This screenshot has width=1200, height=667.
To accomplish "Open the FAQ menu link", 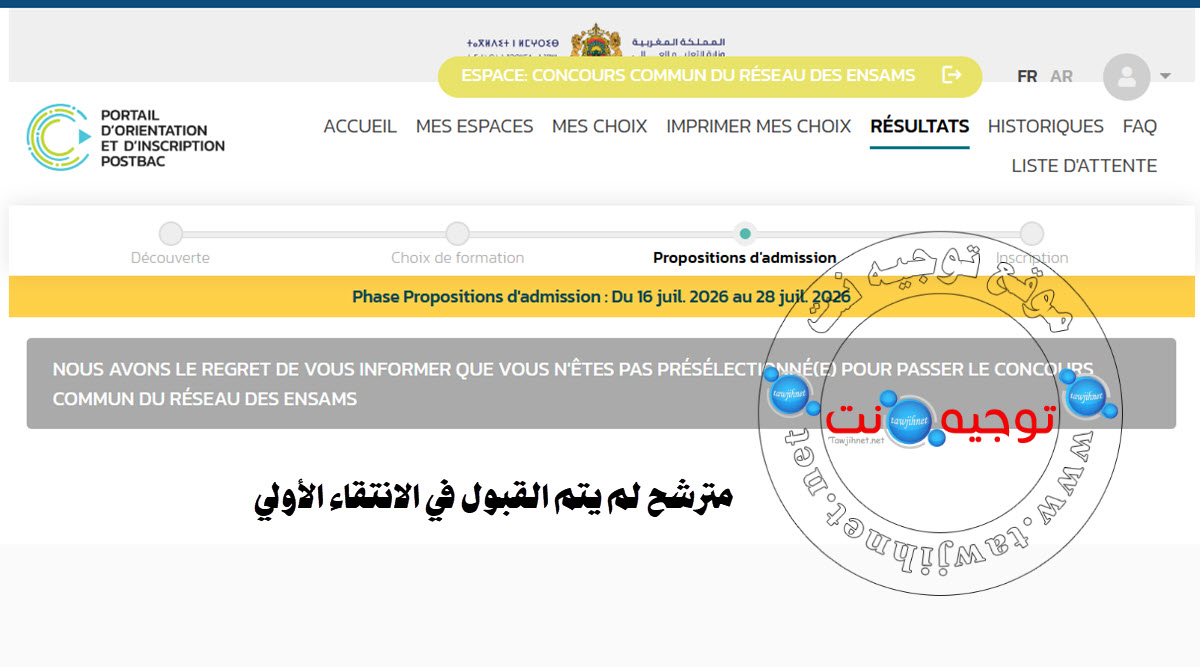I will coord(1139,126).
